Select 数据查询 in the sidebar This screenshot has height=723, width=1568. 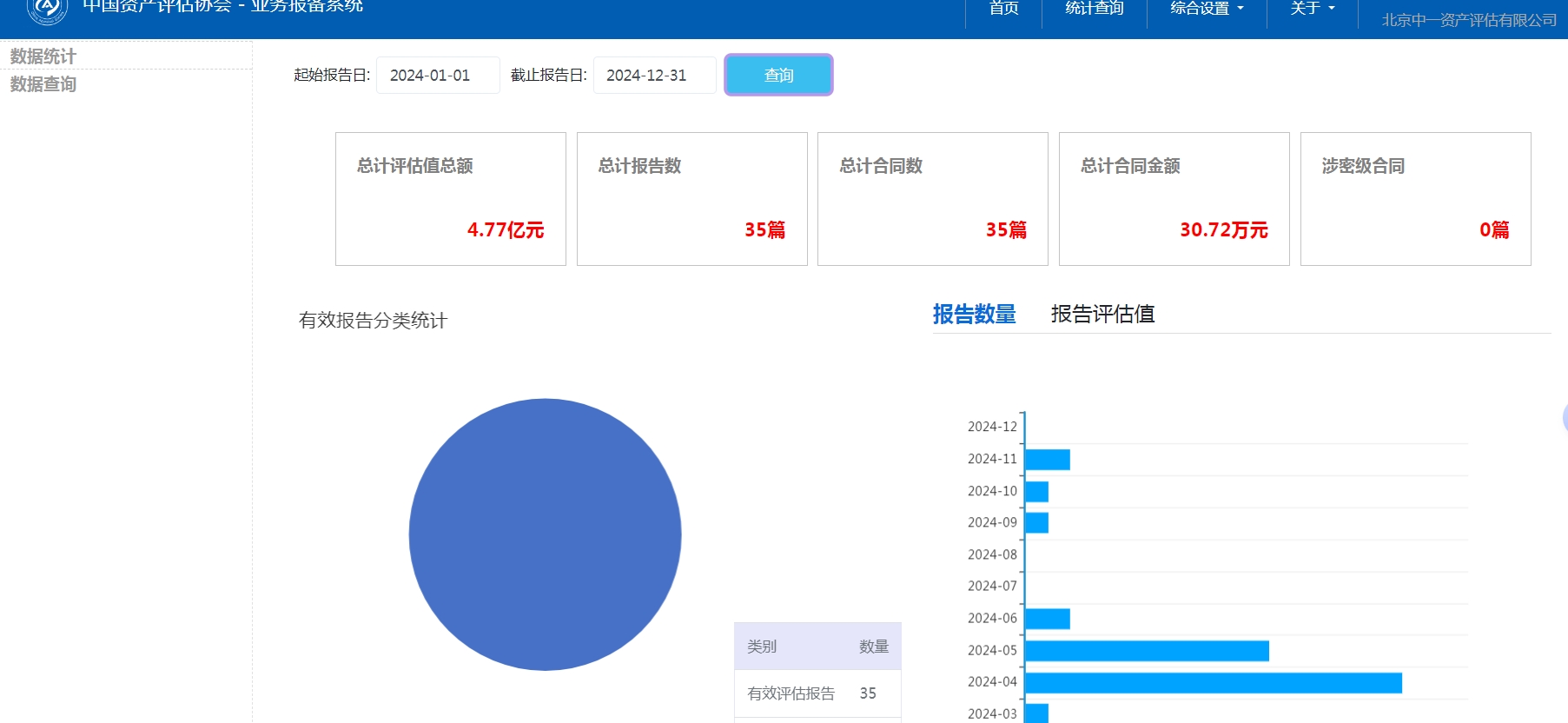(43, 84)
